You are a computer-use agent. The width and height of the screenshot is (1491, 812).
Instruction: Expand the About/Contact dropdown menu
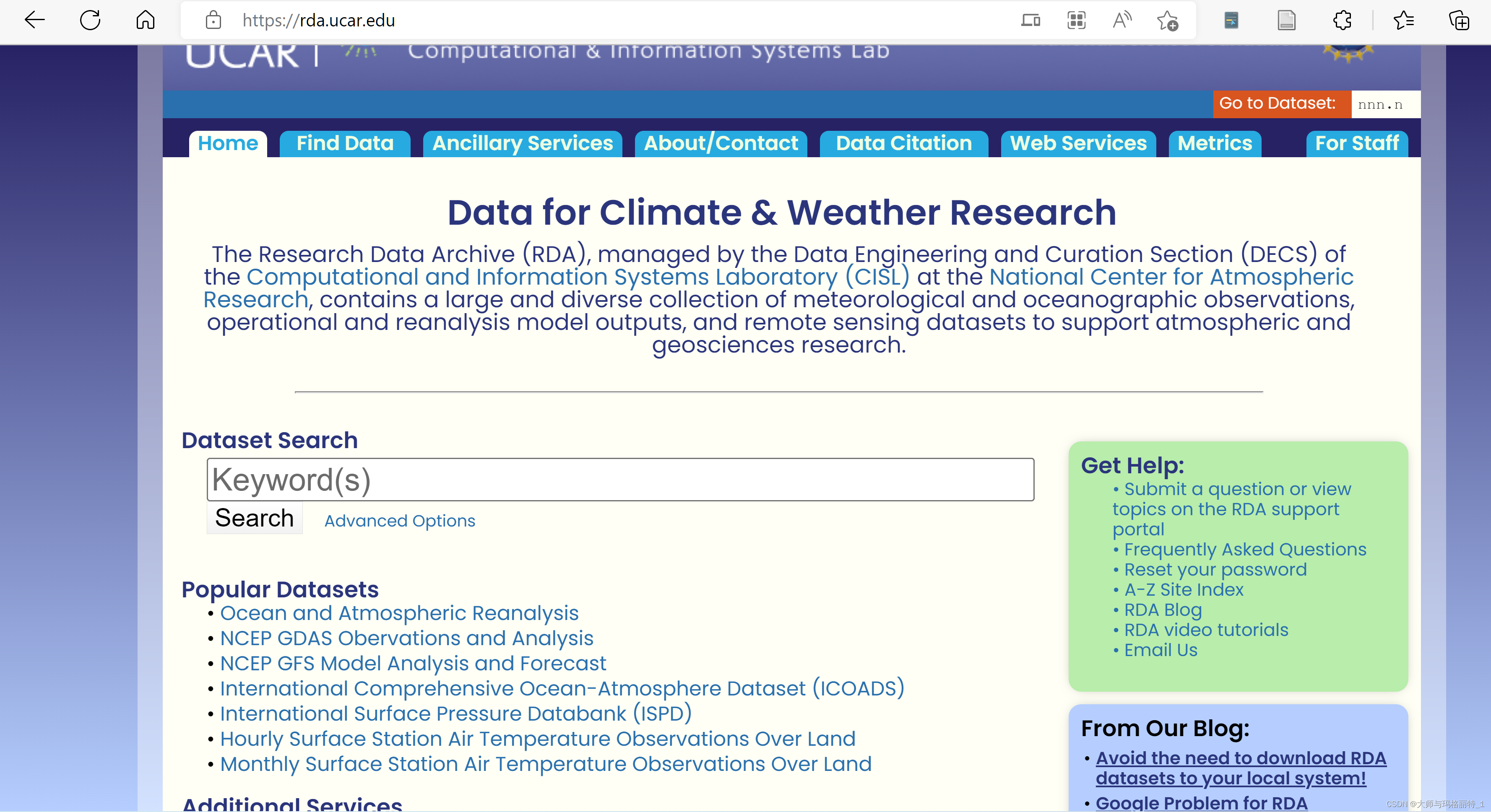(721, 143)
